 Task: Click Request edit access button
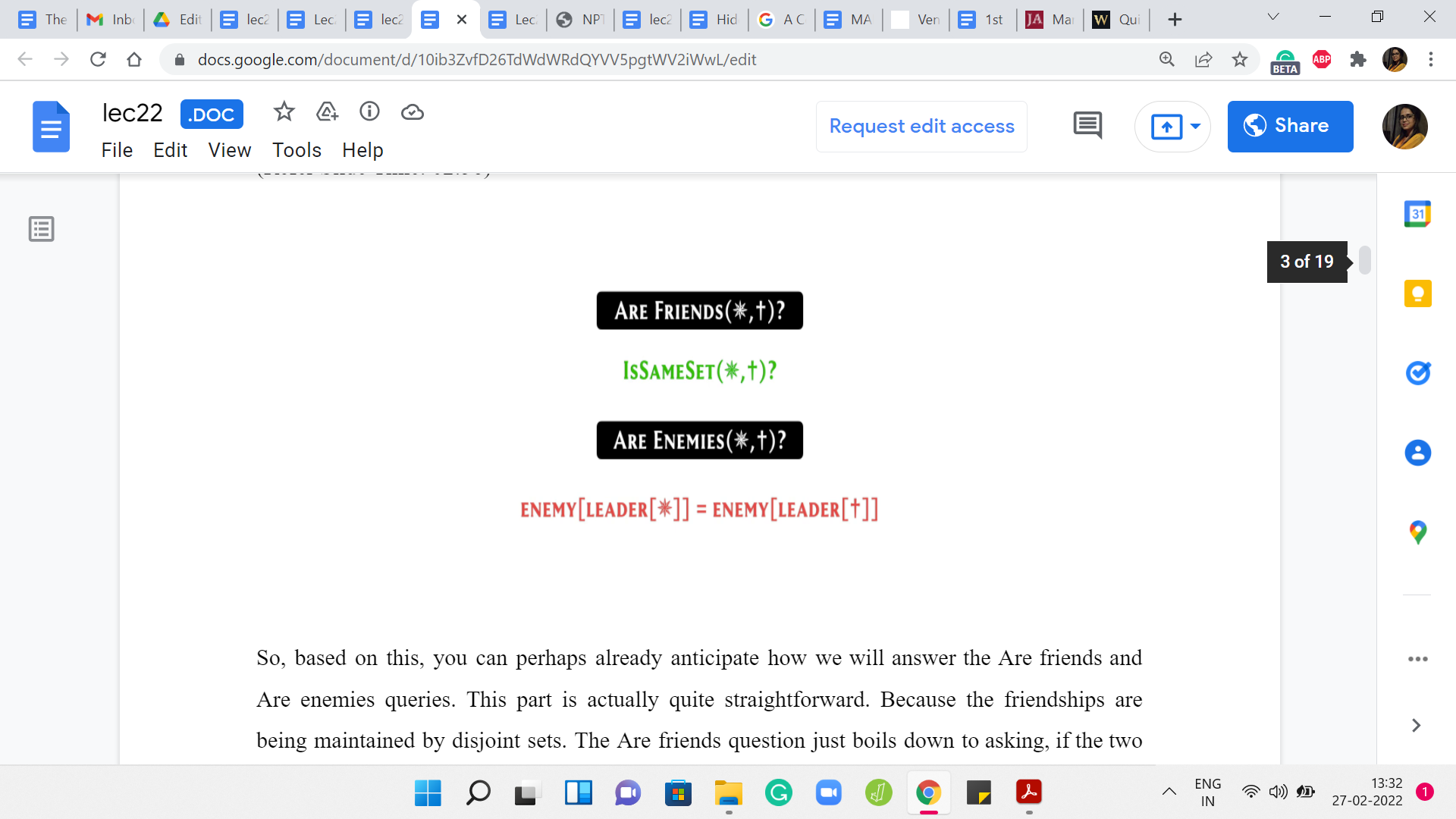(921, 126)
